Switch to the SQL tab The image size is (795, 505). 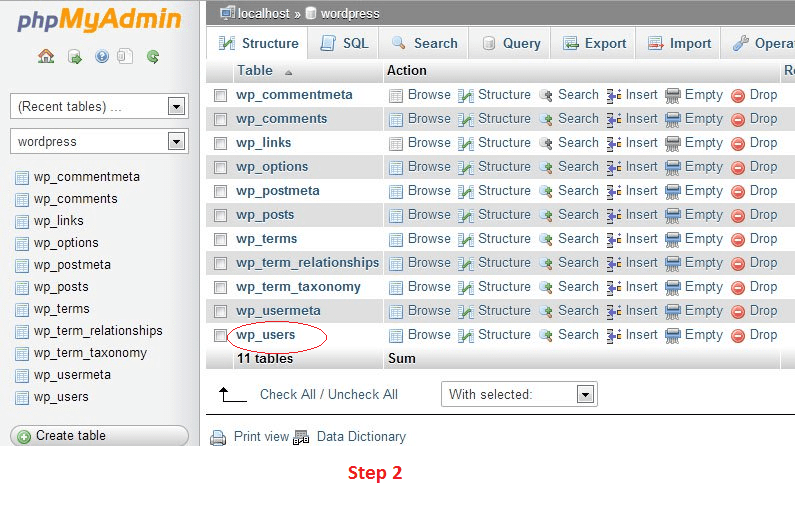tap(344, 44)
